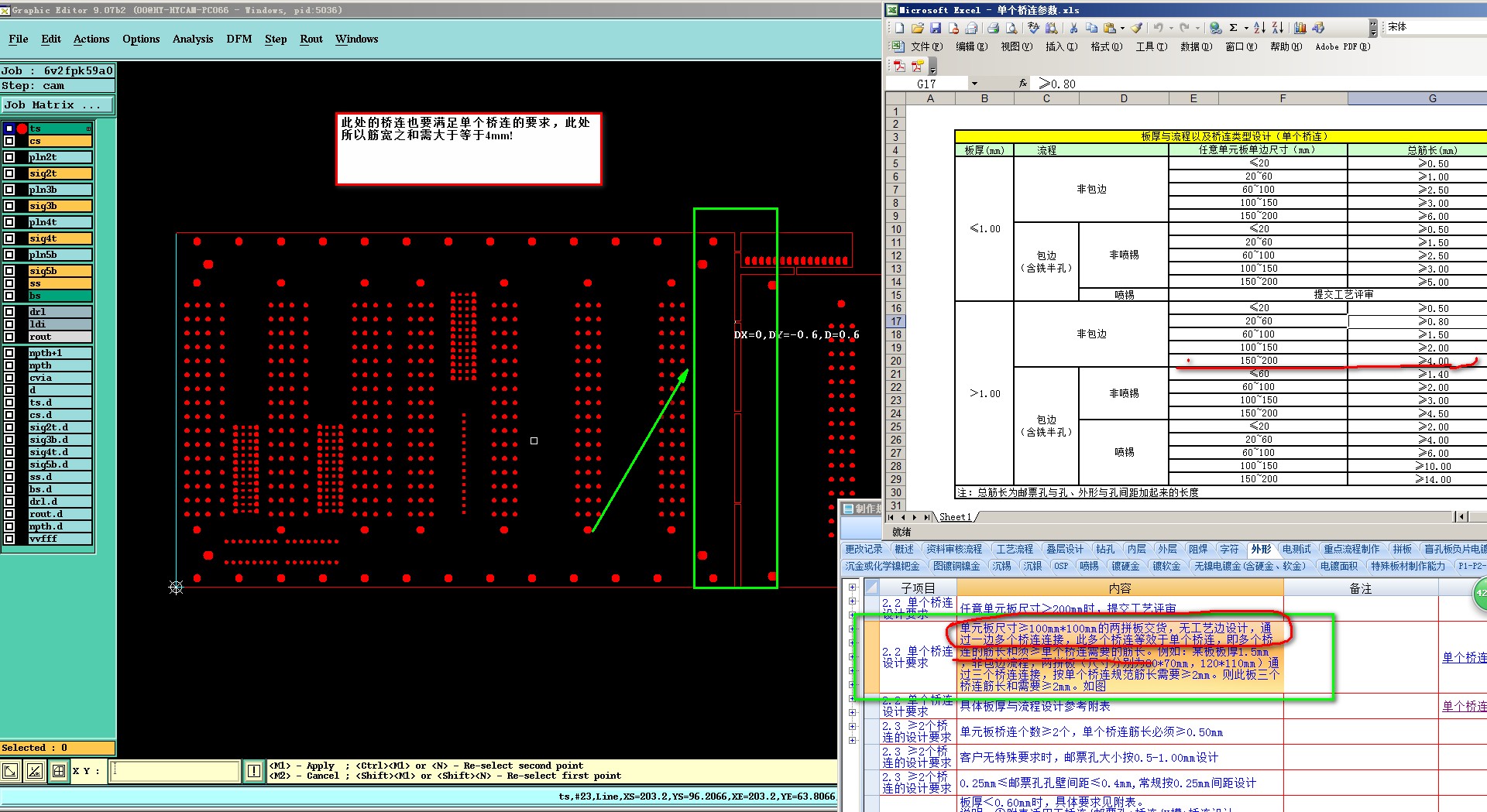1487x812 pixels.
Task: Click the Cut scissors icon
Action: click(x=1073, y=28)
